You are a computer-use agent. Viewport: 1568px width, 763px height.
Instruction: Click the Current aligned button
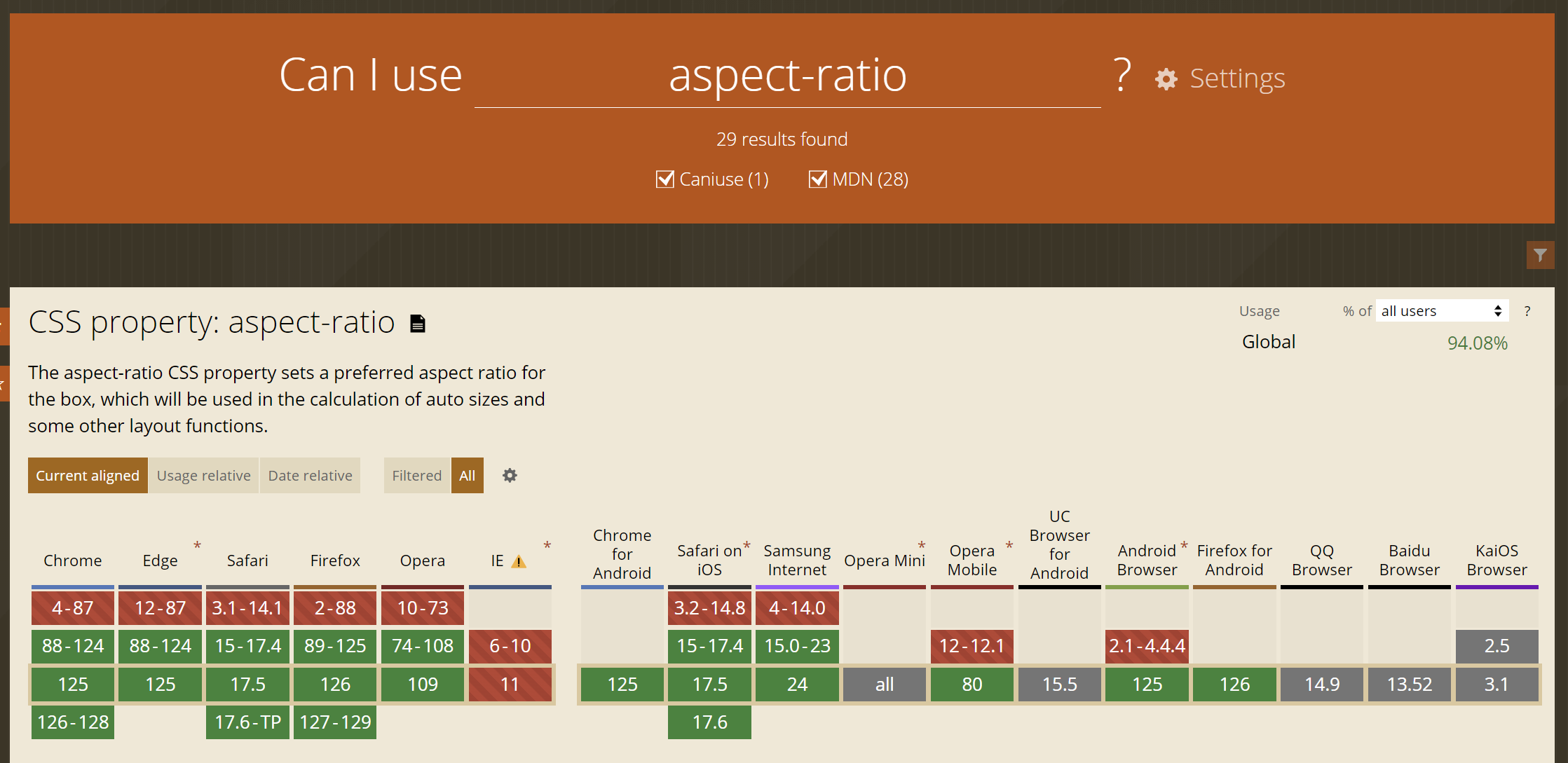click(88, 476)
